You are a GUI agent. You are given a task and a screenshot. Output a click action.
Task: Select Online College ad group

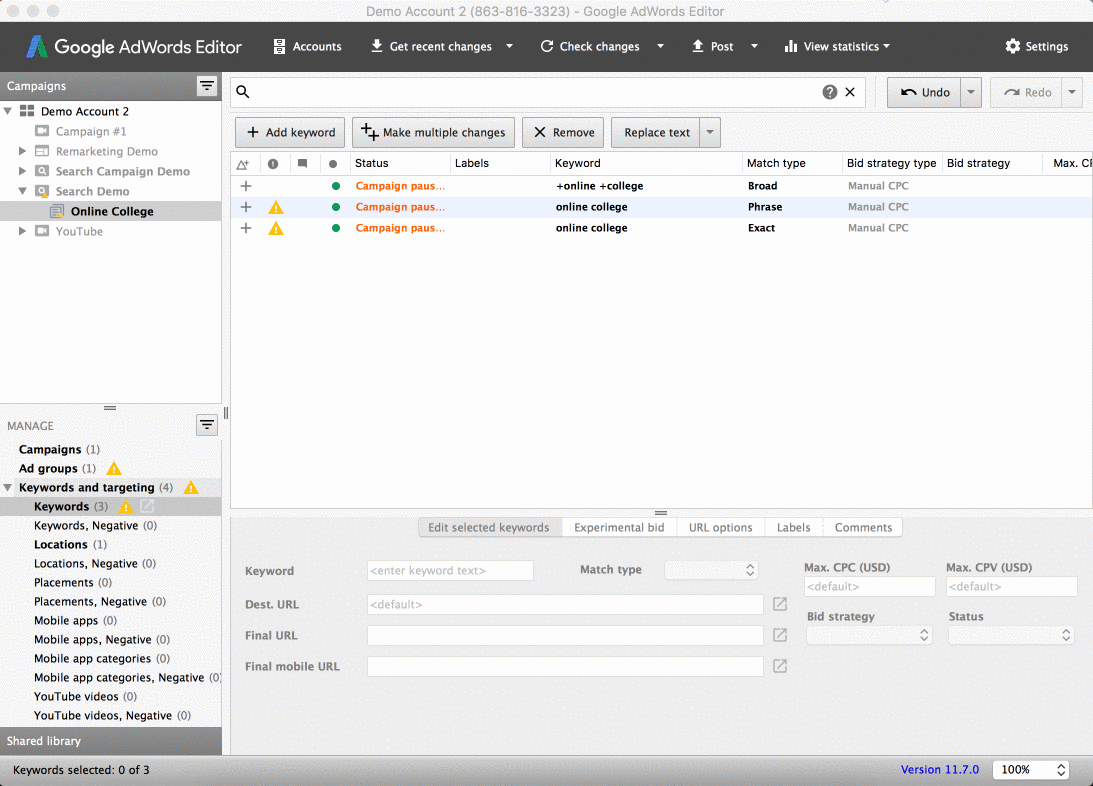pyautogui.click(x=112, y=211)
